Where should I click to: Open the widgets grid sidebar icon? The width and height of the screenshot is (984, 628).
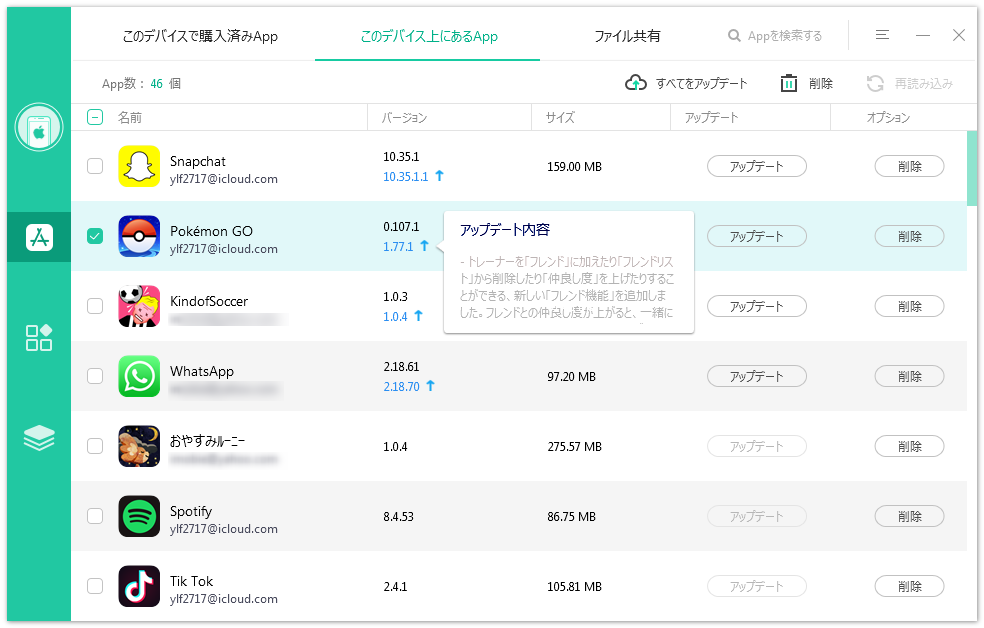[39, 338]
